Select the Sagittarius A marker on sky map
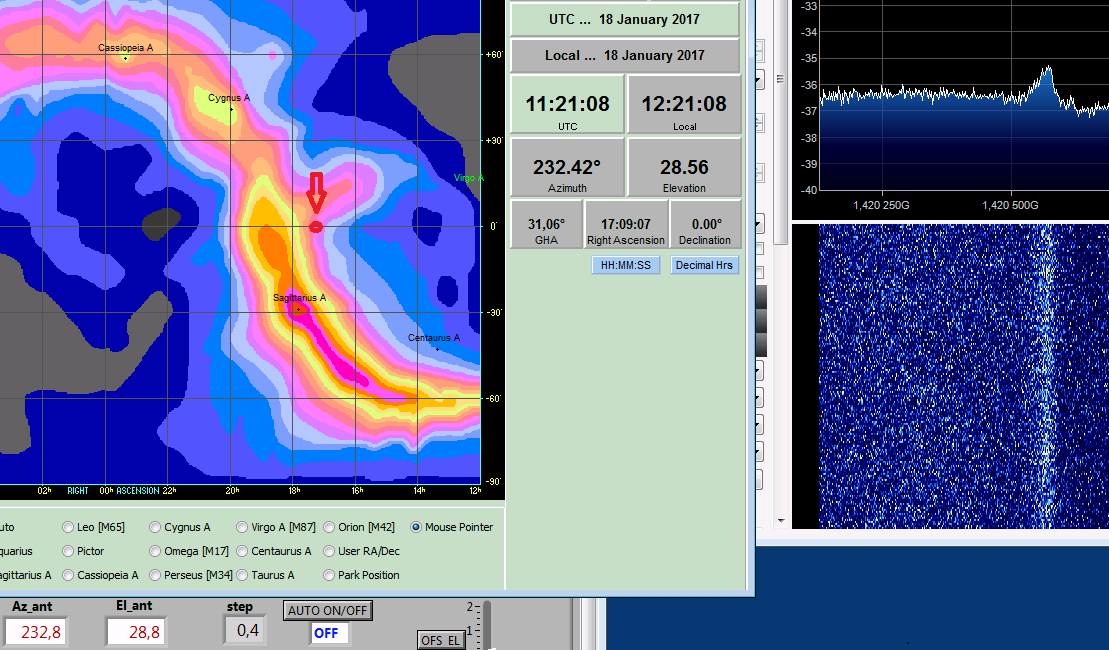This screenshot has width=1109, height=650. 298,309
